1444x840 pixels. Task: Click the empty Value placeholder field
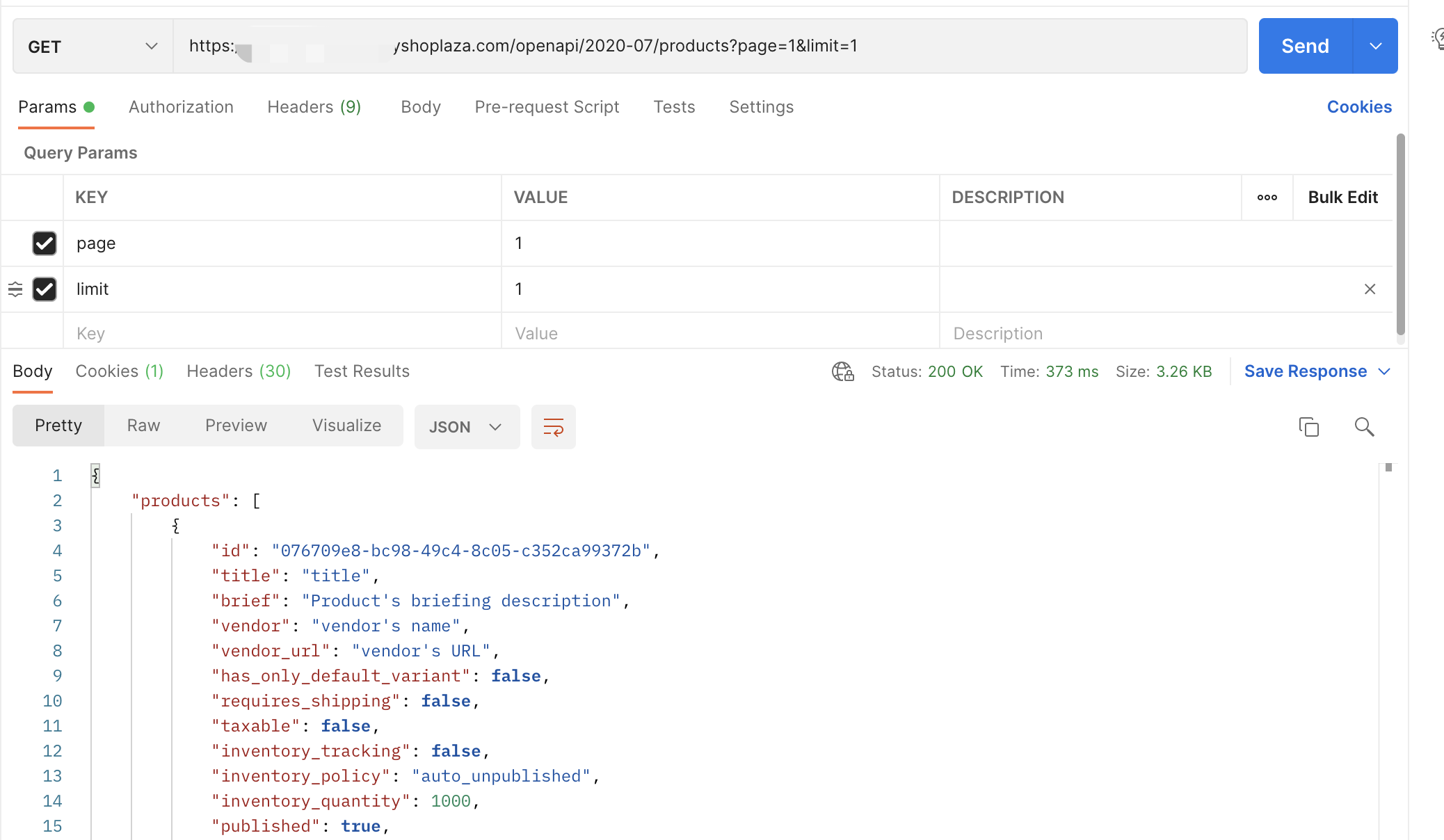coord(721,333)
